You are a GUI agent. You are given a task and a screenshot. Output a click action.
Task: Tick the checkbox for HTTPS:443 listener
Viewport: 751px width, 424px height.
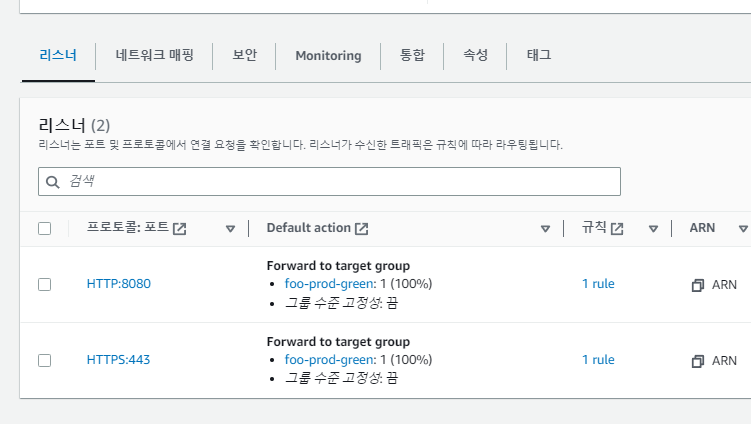click(x=44, y=360)
